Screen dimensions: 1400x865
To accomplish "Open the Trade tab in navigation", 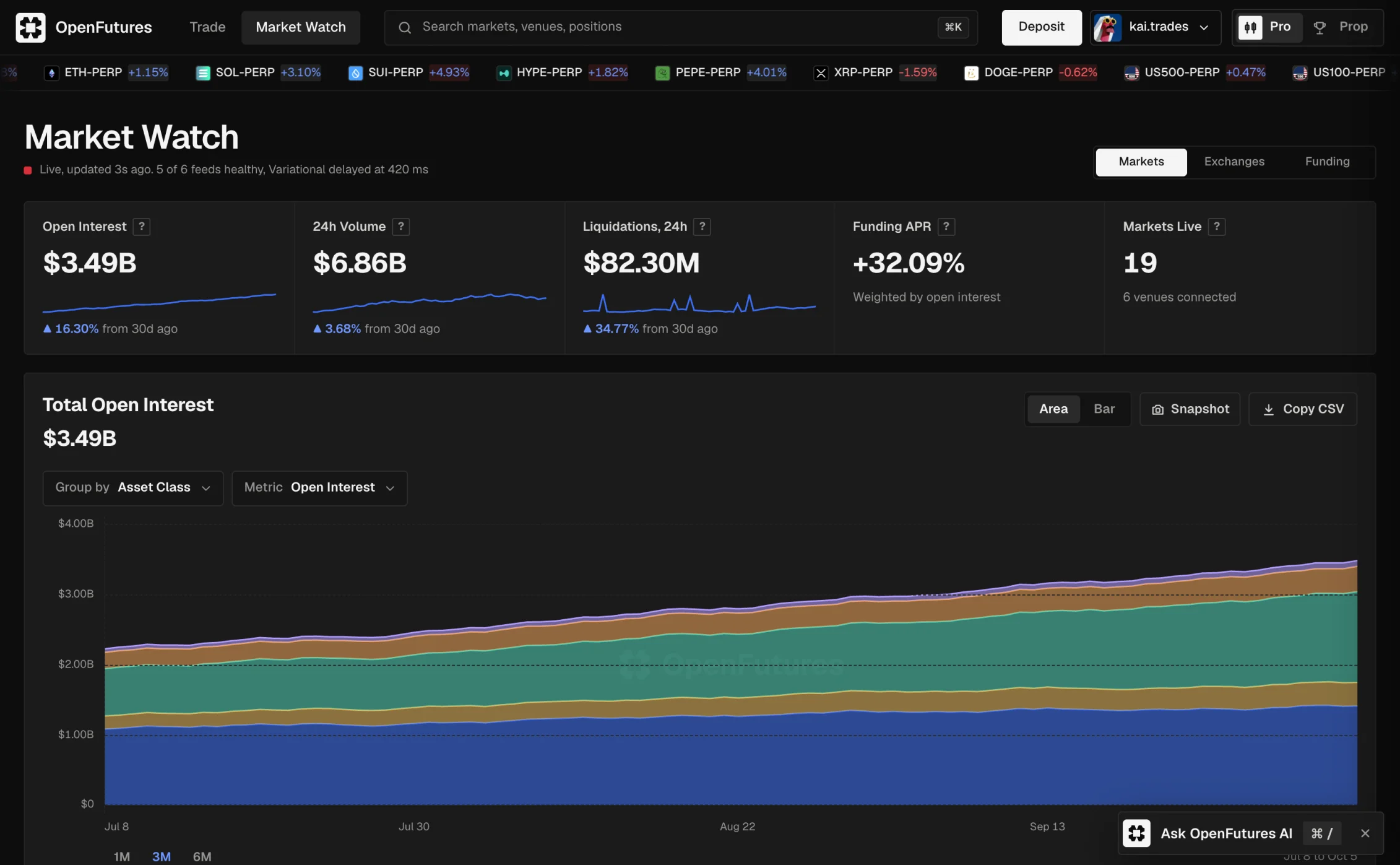I will [x=207, y=27].
